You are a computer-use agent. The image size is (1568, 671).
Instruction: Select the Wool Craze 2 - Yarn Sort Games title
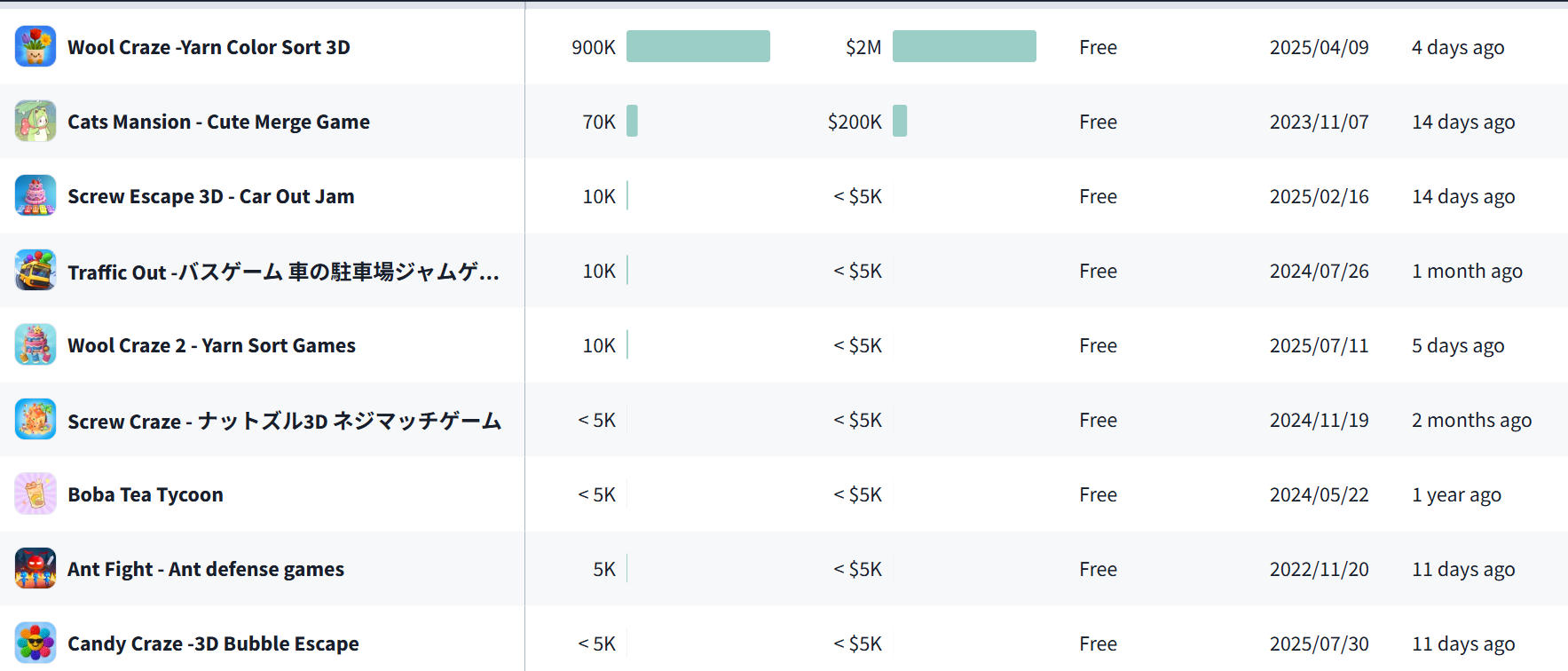(x=211, y=345)
